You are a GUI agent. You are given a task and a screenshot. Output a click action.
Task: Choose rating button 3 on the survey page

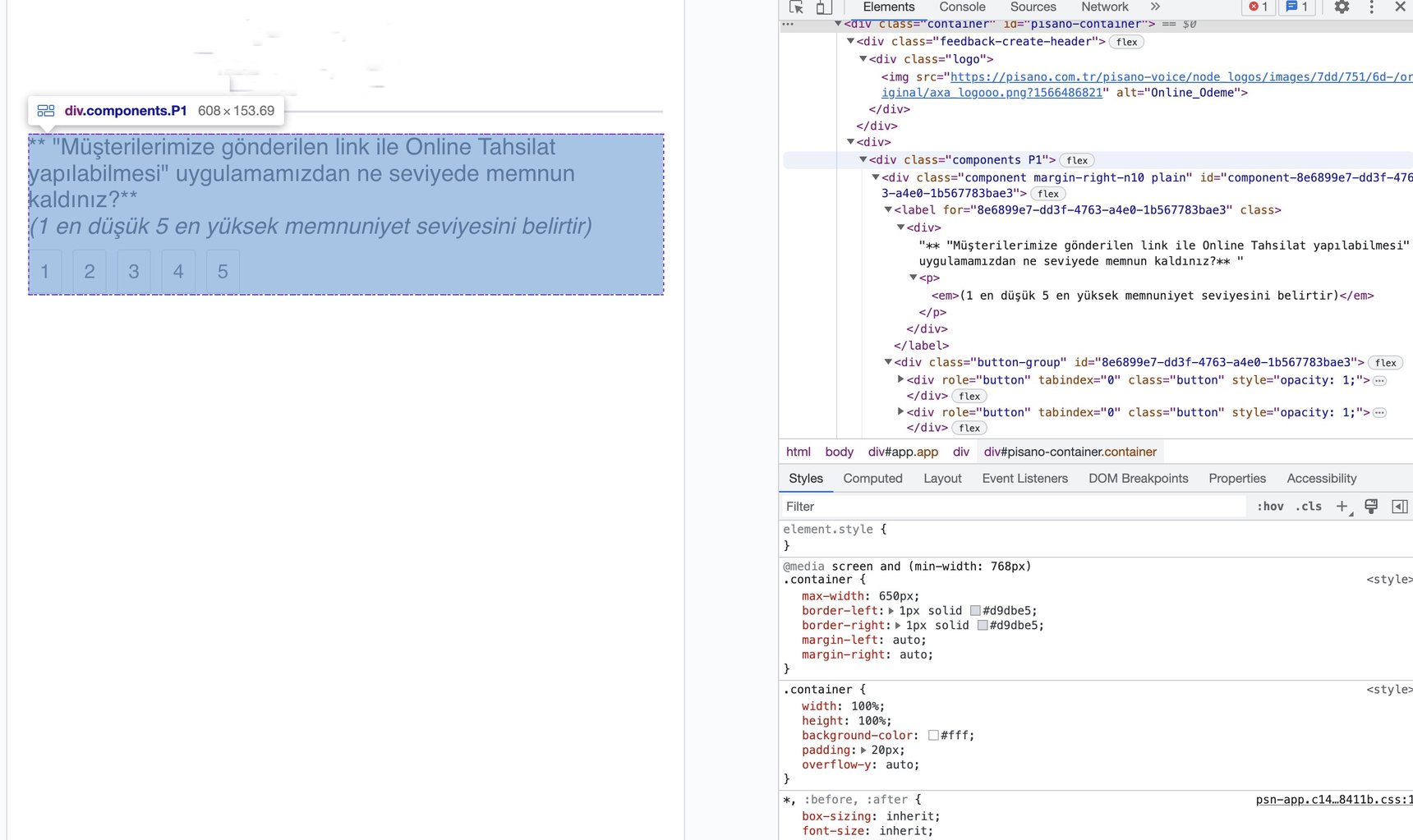click(x=134, y=272)
